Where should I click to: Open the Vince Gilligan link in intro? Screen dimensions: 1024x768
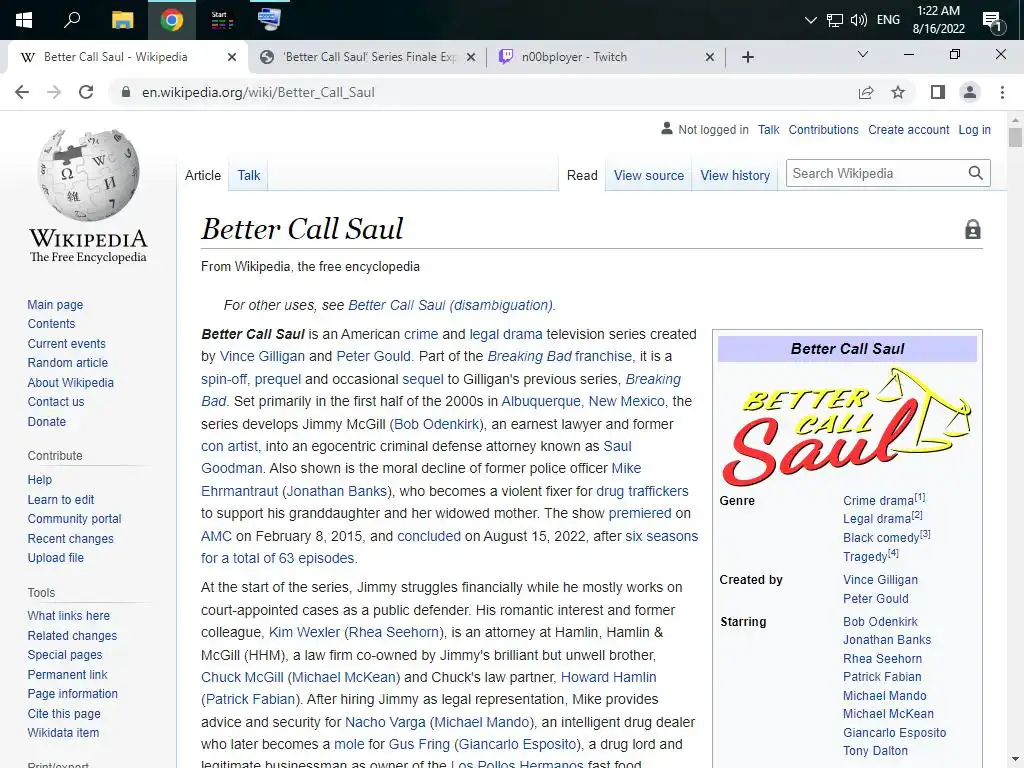click(x=262, y=356)
